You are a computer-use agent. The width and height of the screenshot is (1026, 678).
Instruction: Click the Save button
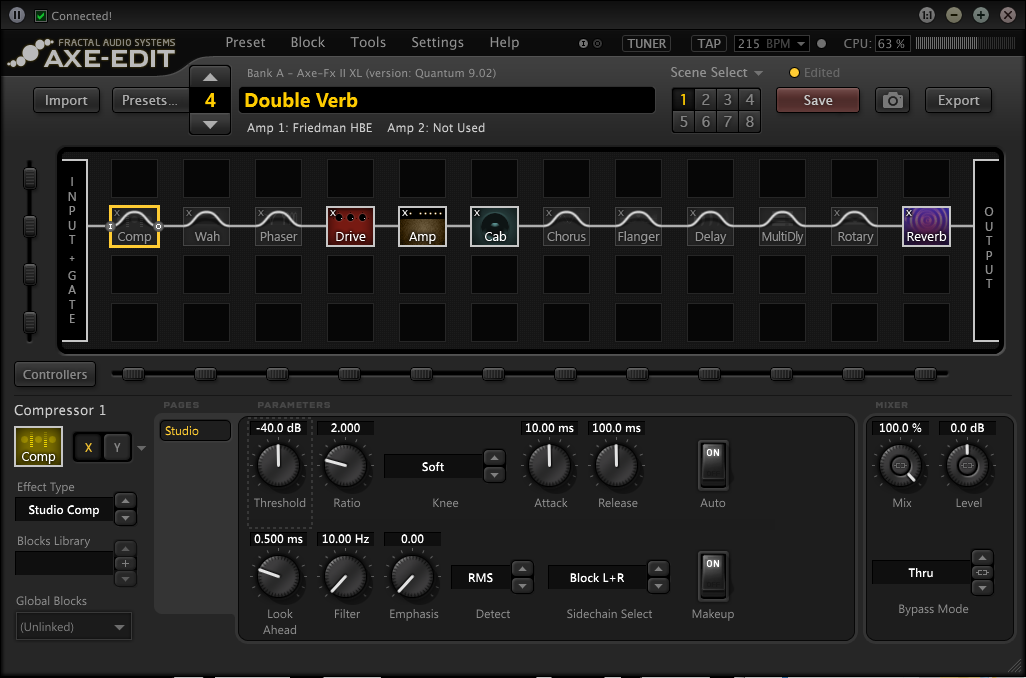pos(818,100)
